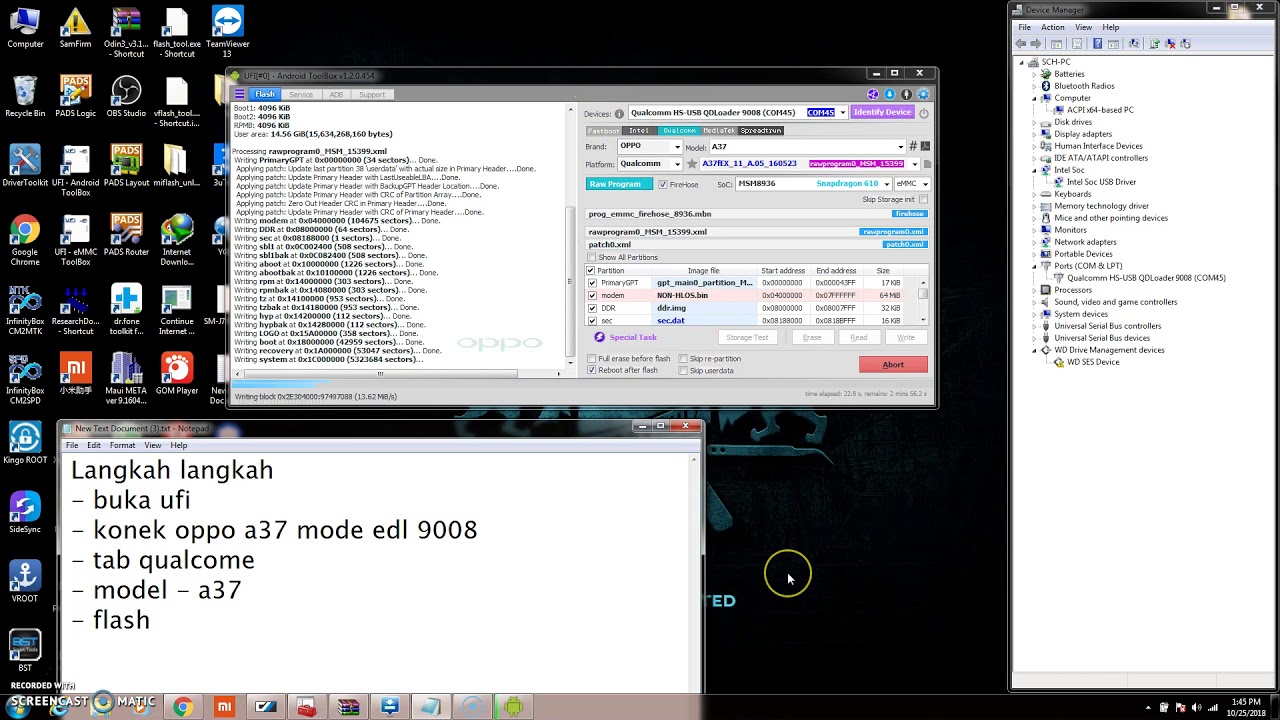This screenshot has height=720, width=1280.
Task: Click the folder icon beside firmware dropdown
Action: point(926,164)
